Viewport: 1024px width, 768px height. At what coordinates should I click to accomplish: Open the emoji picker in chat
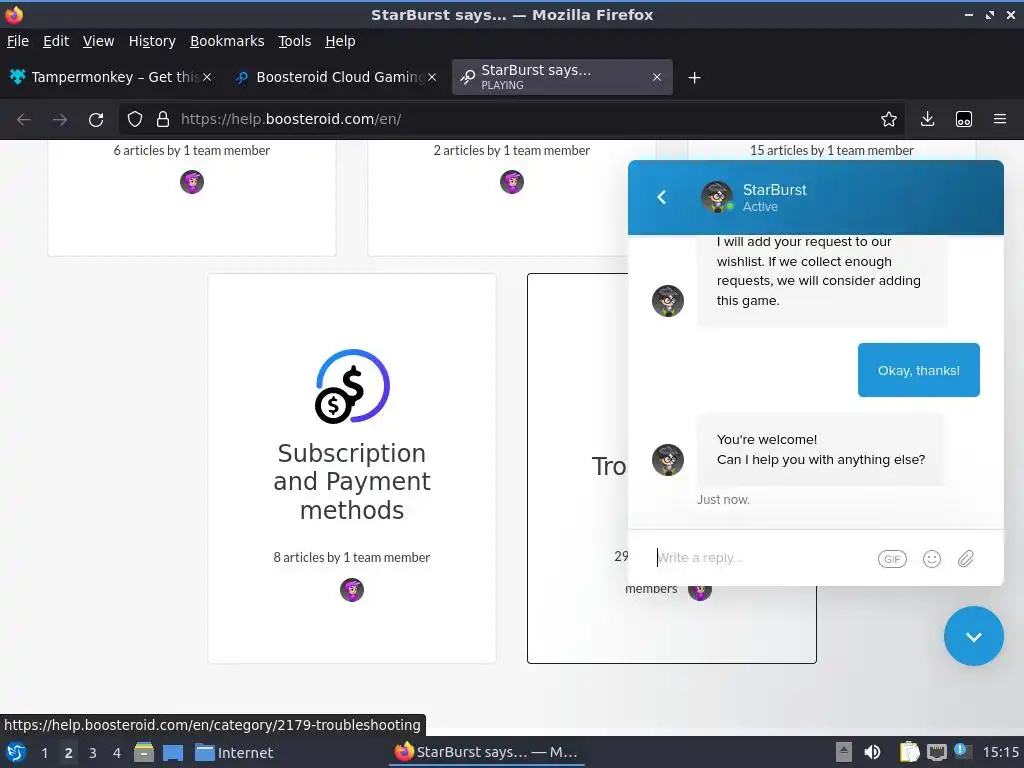tap(932, 559)
